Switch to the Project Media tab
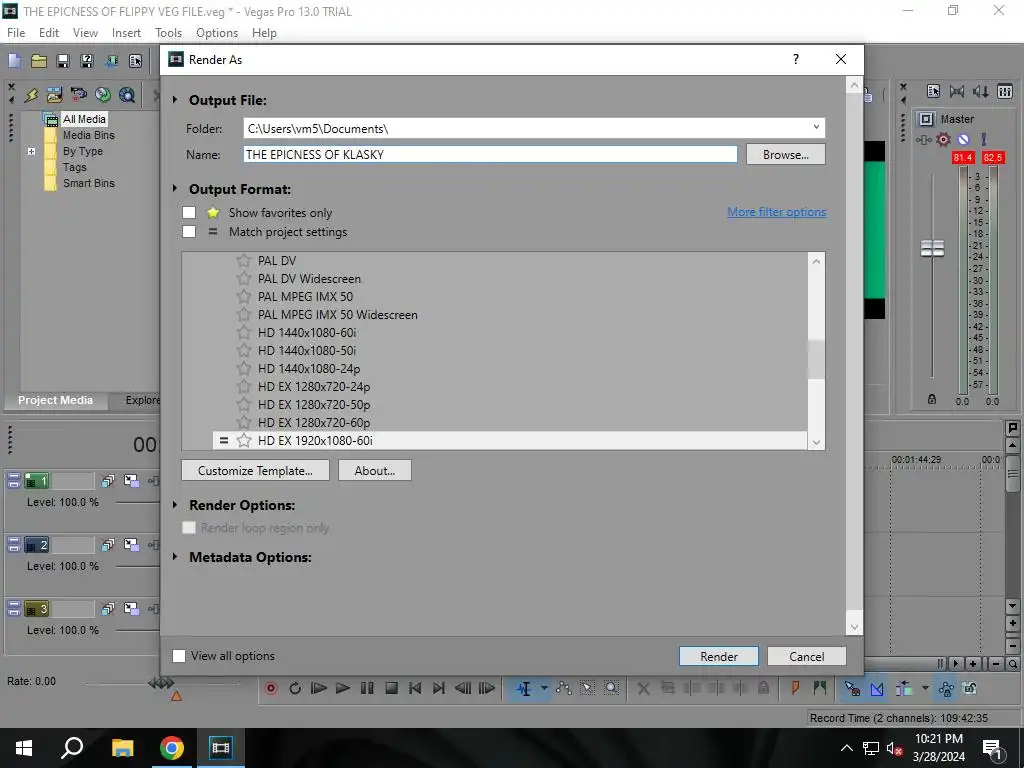 tap(56, 400)
